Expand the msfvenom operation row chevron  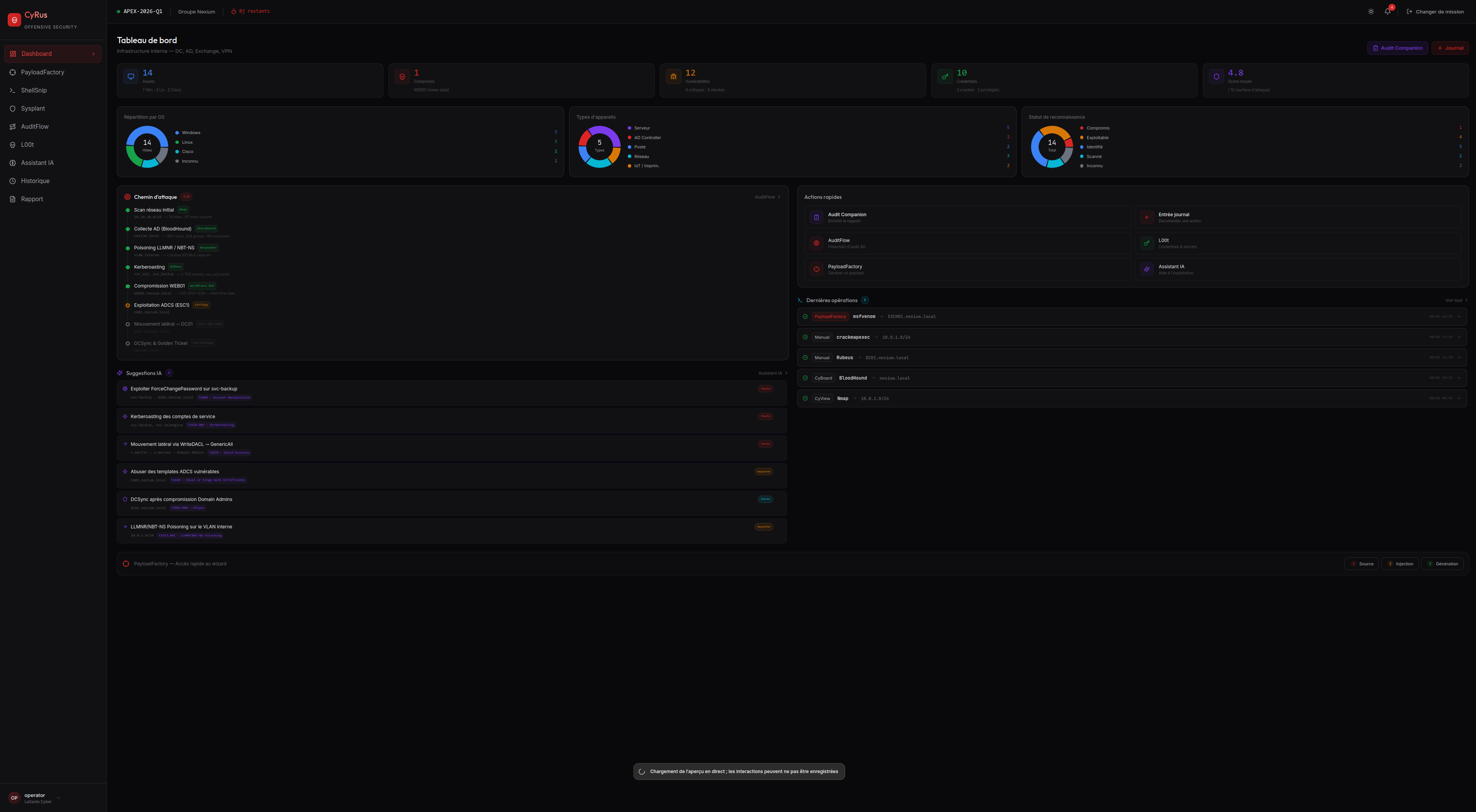(x=1459, y=316)
